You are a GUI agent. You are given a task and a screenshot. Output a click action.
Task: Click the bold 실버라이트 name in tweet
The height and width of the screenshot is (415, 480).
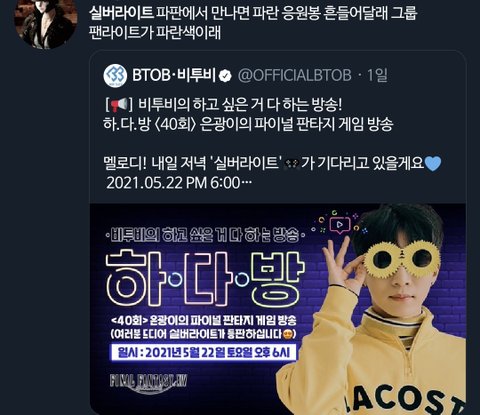pos(121,13)
